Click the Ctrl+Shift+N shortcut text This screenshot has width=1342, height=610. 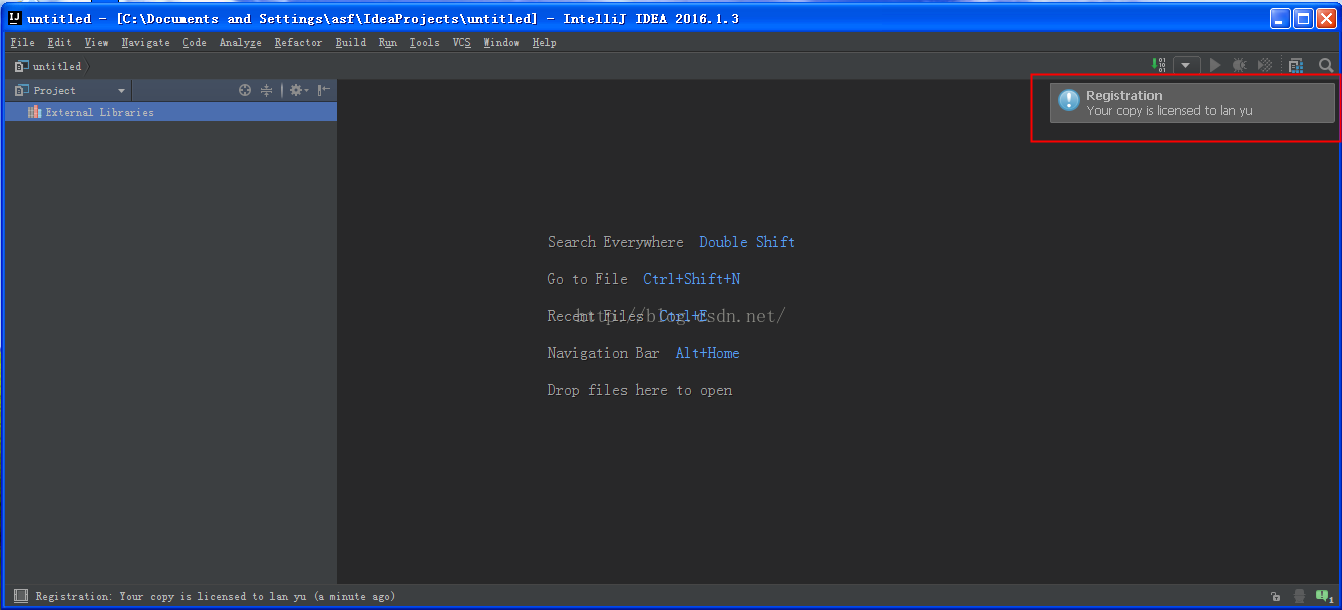(x=692, y=279)
